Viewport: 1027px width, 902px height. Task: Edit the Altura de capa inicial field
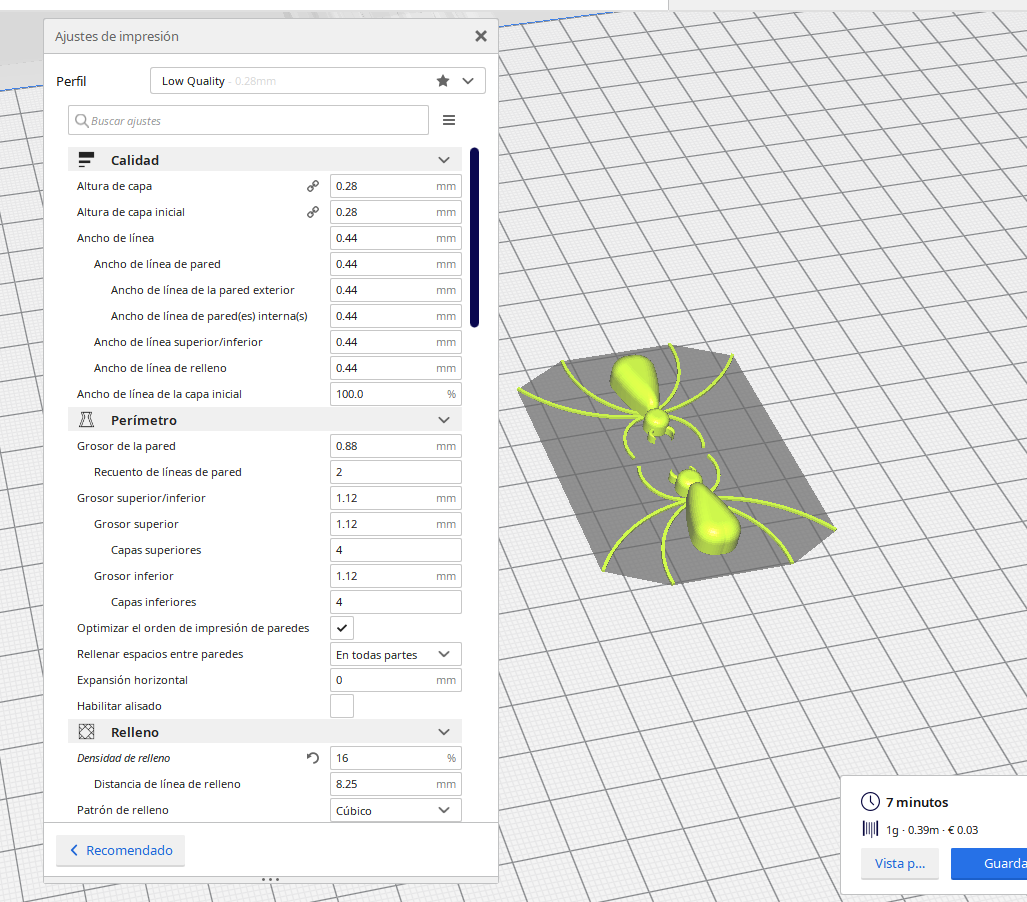tap(396, 212)
